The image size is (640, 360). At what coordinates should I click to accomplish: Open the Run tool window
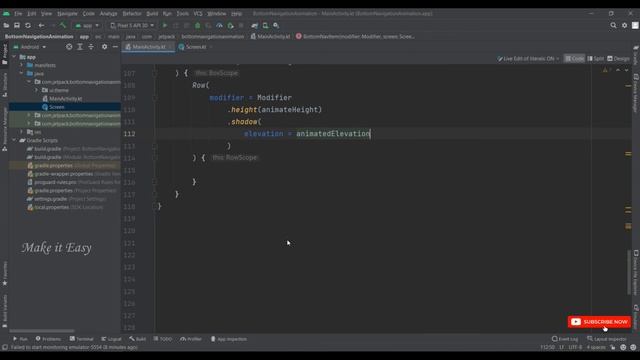20,339
